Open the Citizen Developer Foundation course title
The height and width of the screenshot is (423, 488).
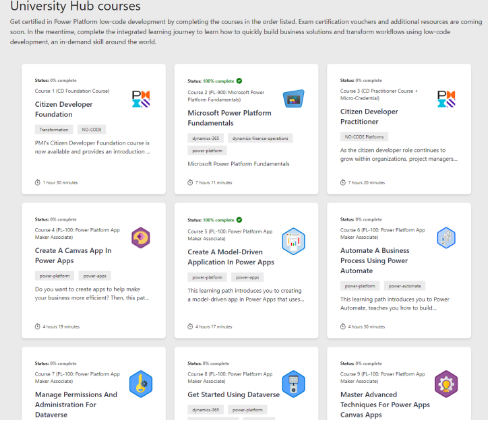[x=64, y=109]
